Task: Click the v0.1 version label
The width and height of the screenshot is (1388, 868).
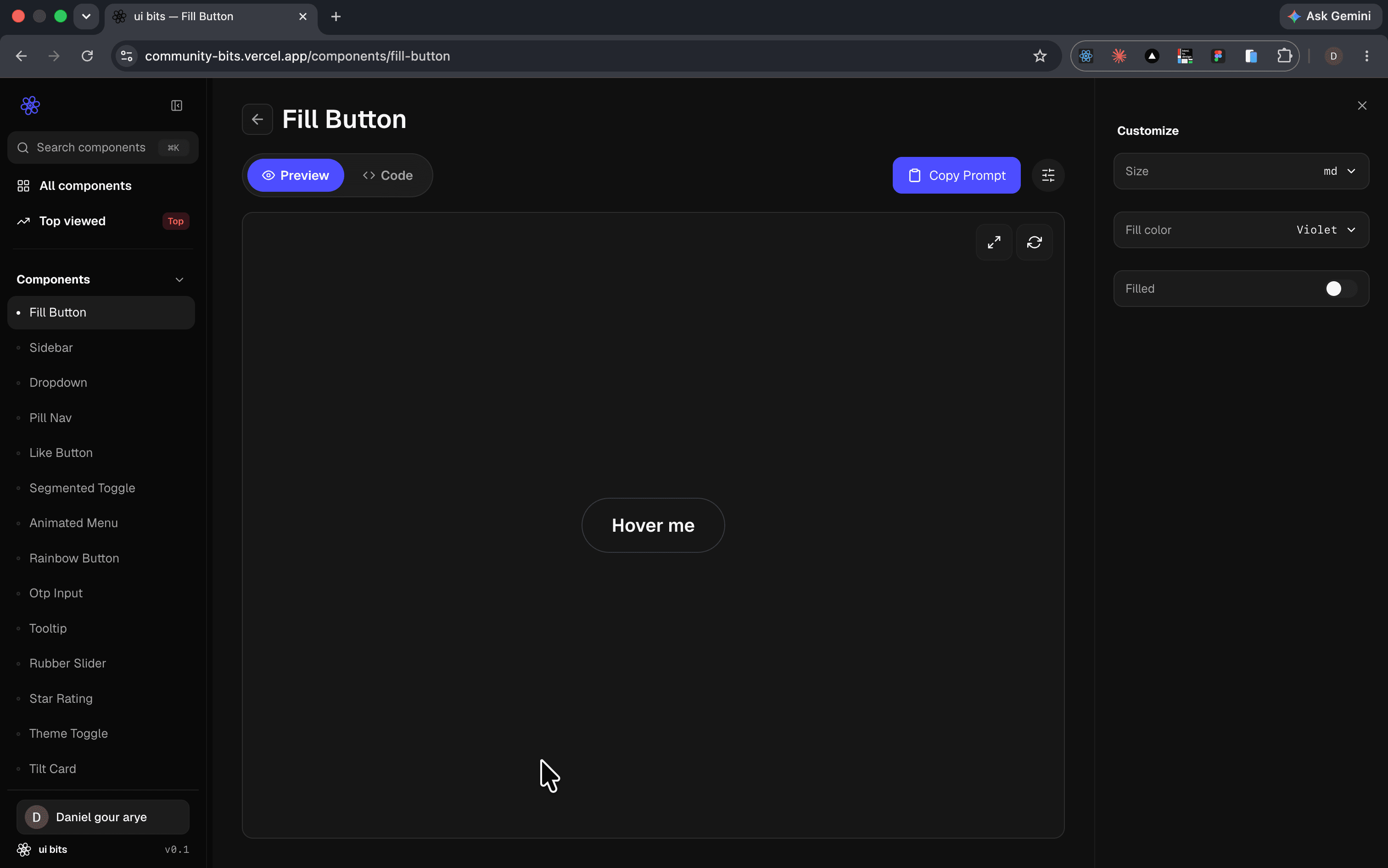Action: click(176, 850)
